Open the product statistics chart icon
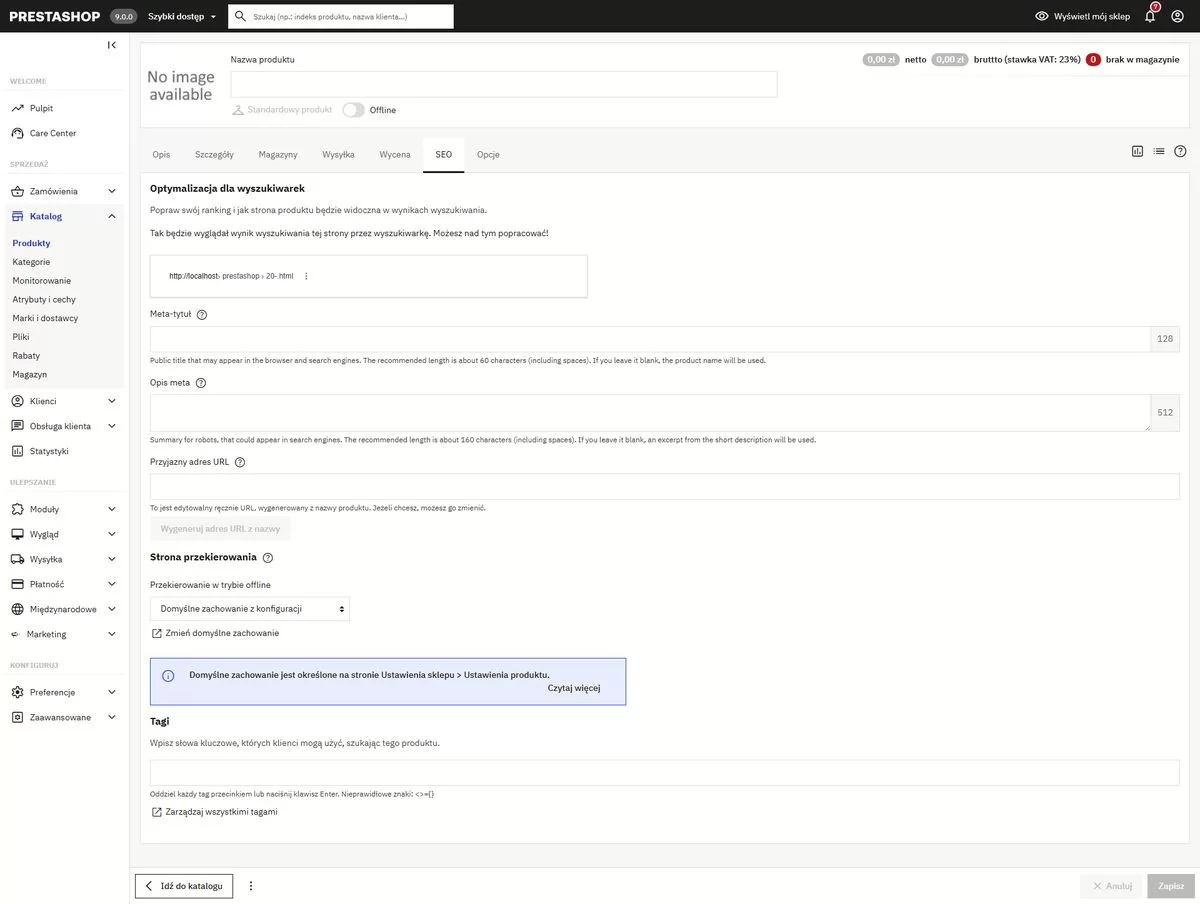Viewport: 1200px width, 904px height. (1137, 152)
